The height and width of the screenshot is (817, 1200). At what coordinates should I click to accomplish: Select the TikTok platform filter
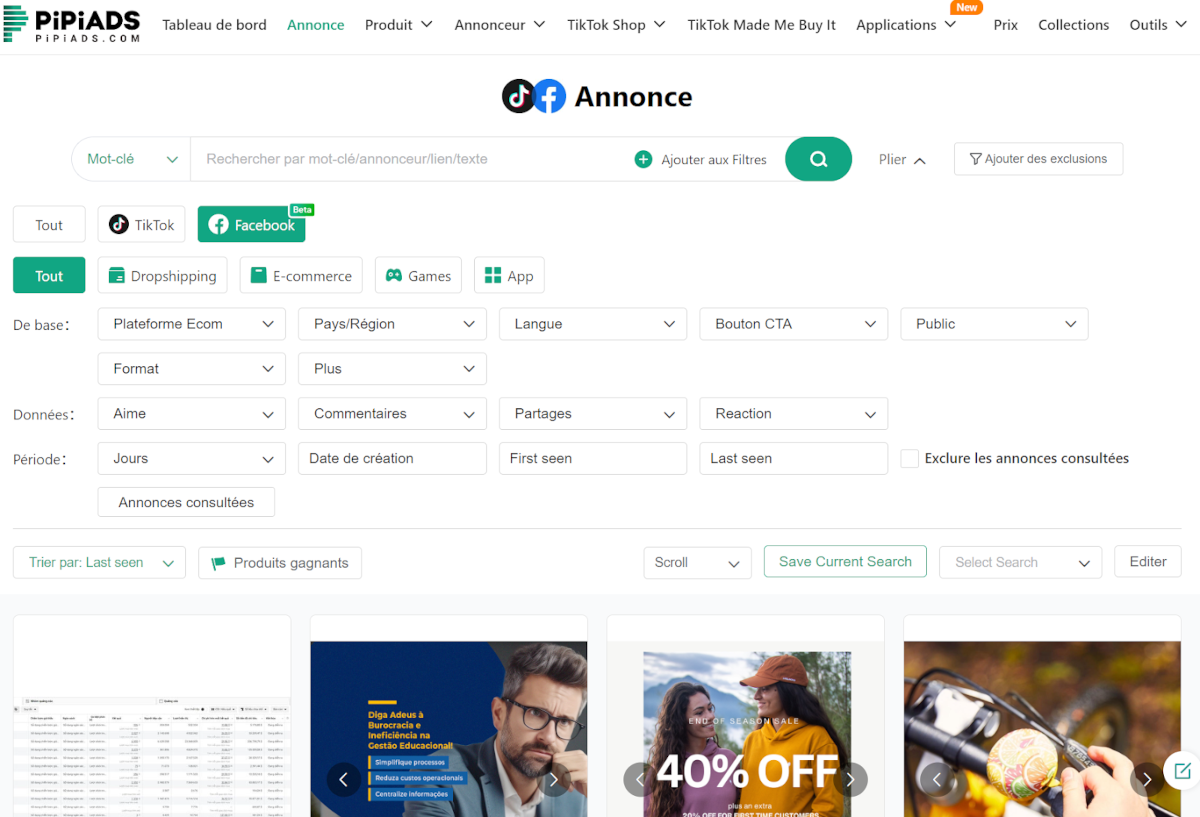(x=142, y=225)
